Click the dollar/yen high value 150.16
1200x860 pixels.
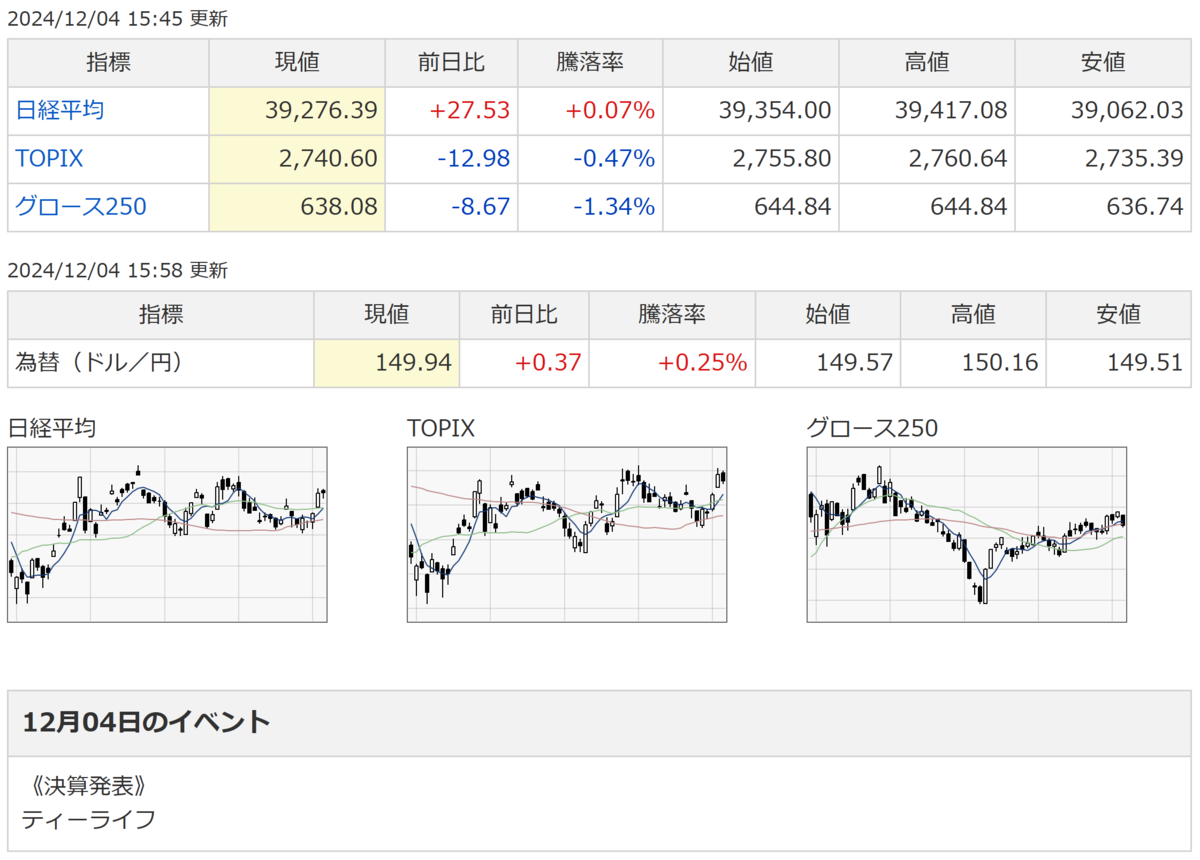tap(1000, 363)
